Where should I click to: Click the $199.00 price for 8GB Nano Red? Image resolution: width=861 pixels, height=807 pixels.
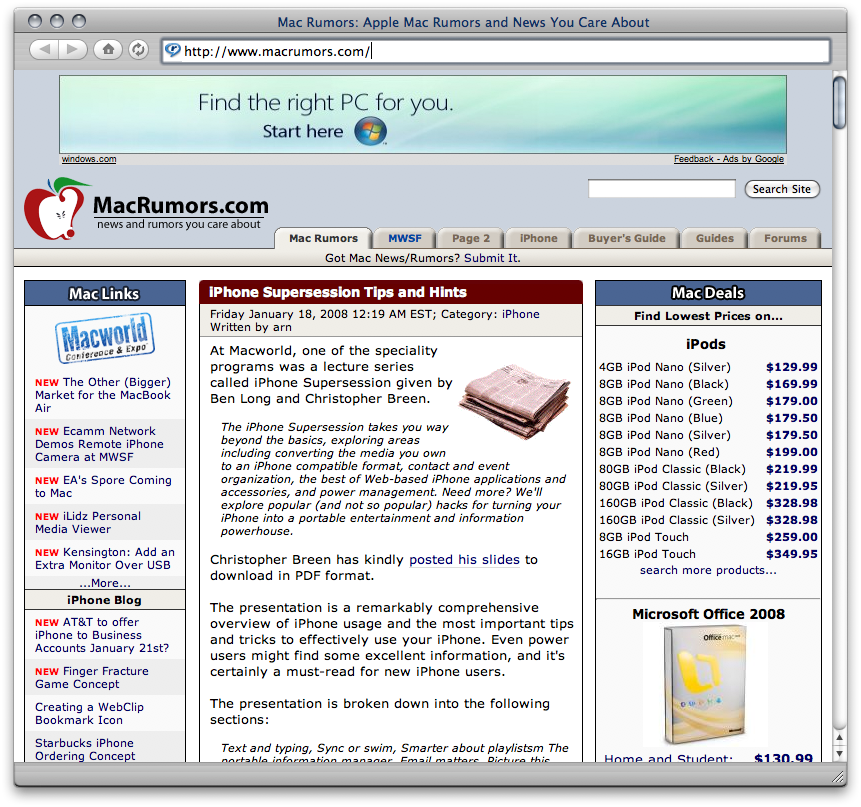(x=791, y=452)
